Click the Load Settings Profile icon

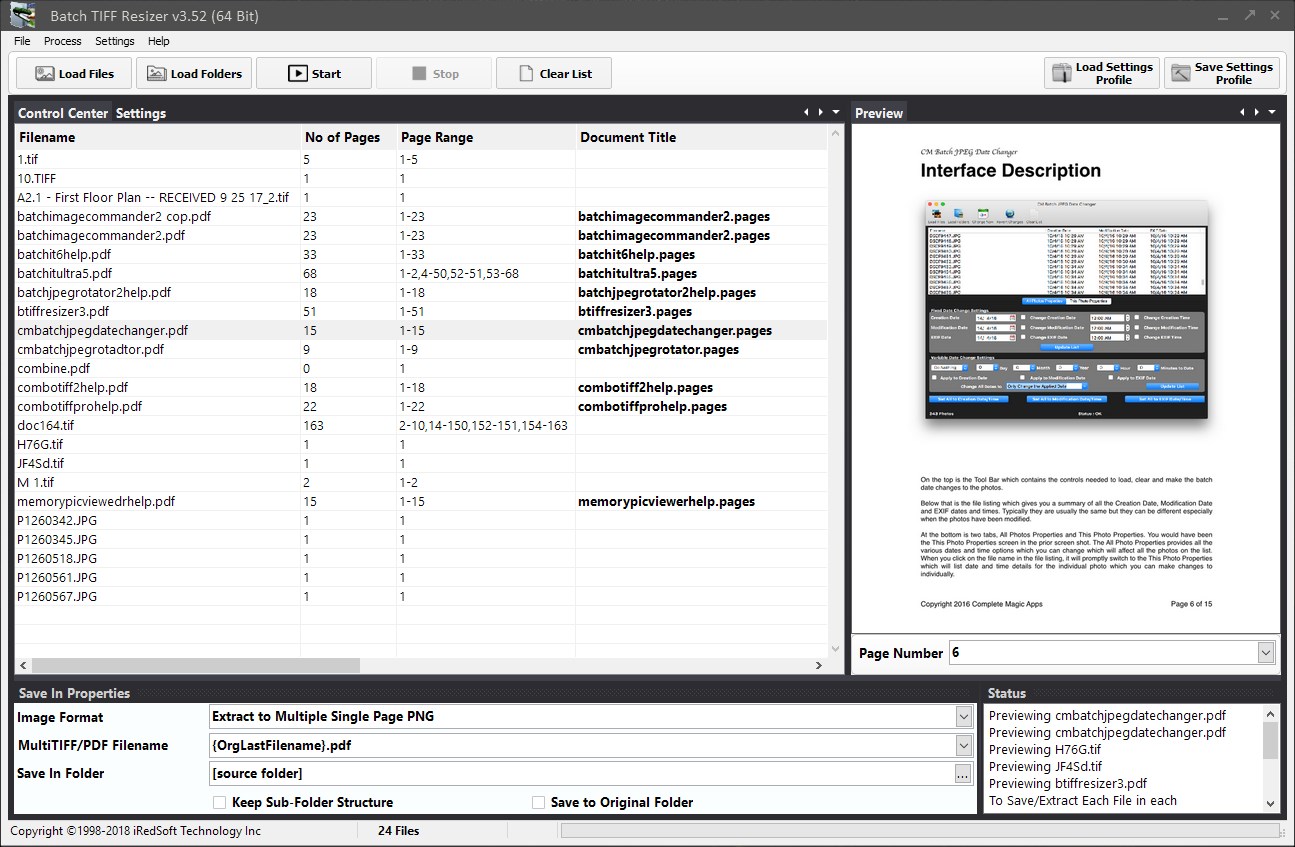point(1061,74)
